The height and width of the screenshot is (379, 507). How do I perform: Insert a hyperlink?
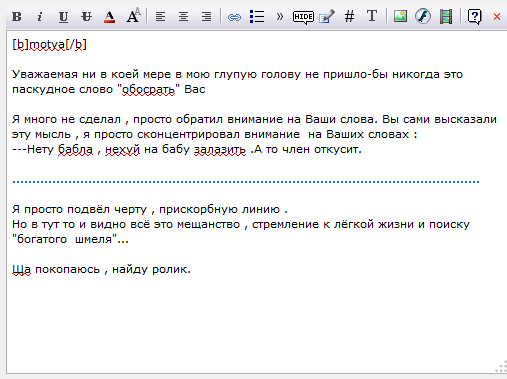[234, 17]
